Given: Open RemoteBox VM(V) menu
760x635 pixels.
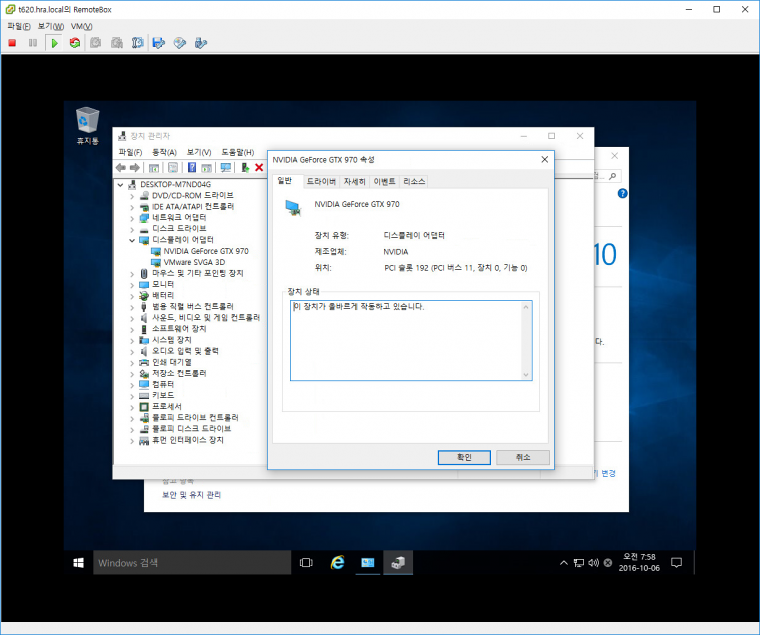Looking at the screenshot, I should coord(81,26).
